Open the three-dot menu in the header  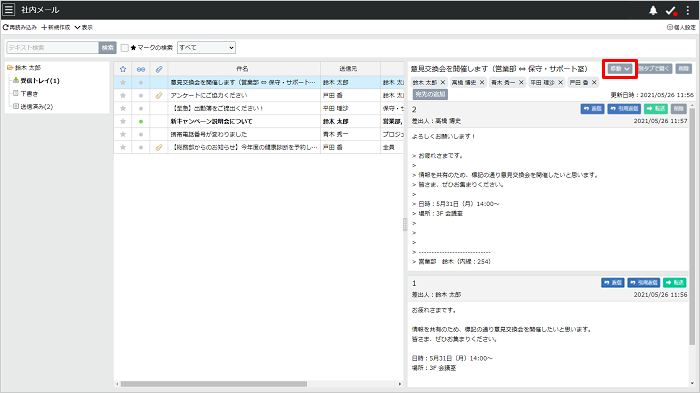coord(688,10)
